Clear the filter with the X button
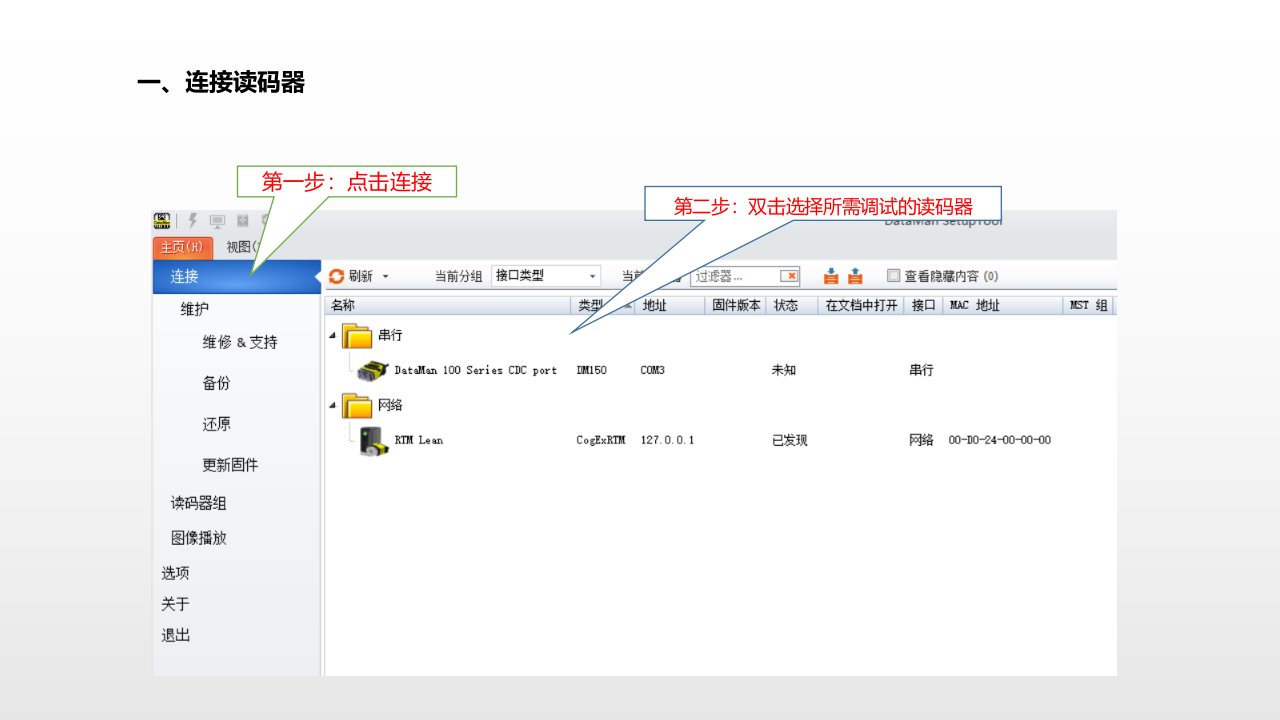Image resolution: width=1280 pixels, height=720 pixels. point(789,277)
